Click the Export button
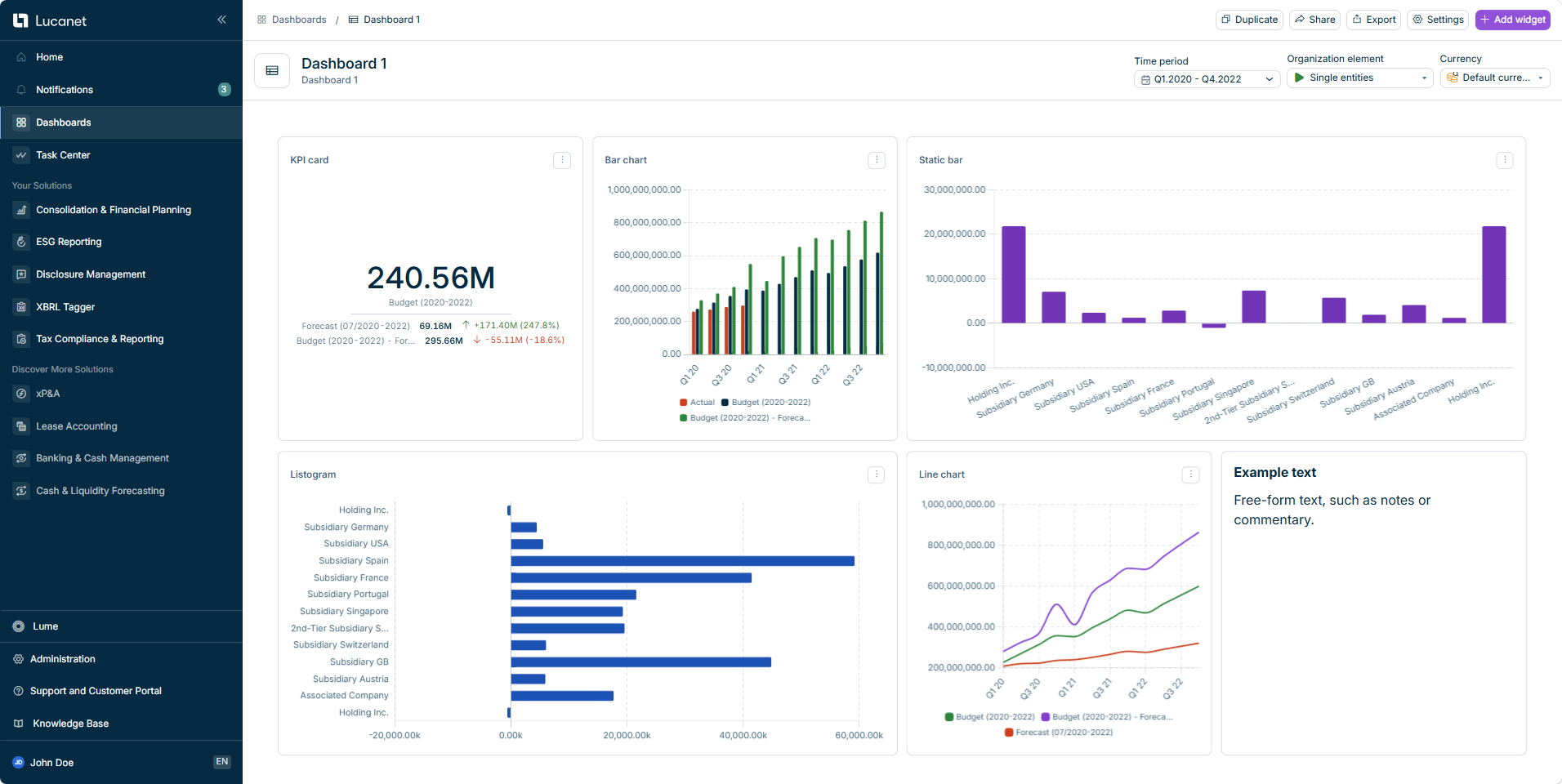 tap(1373, 20)
